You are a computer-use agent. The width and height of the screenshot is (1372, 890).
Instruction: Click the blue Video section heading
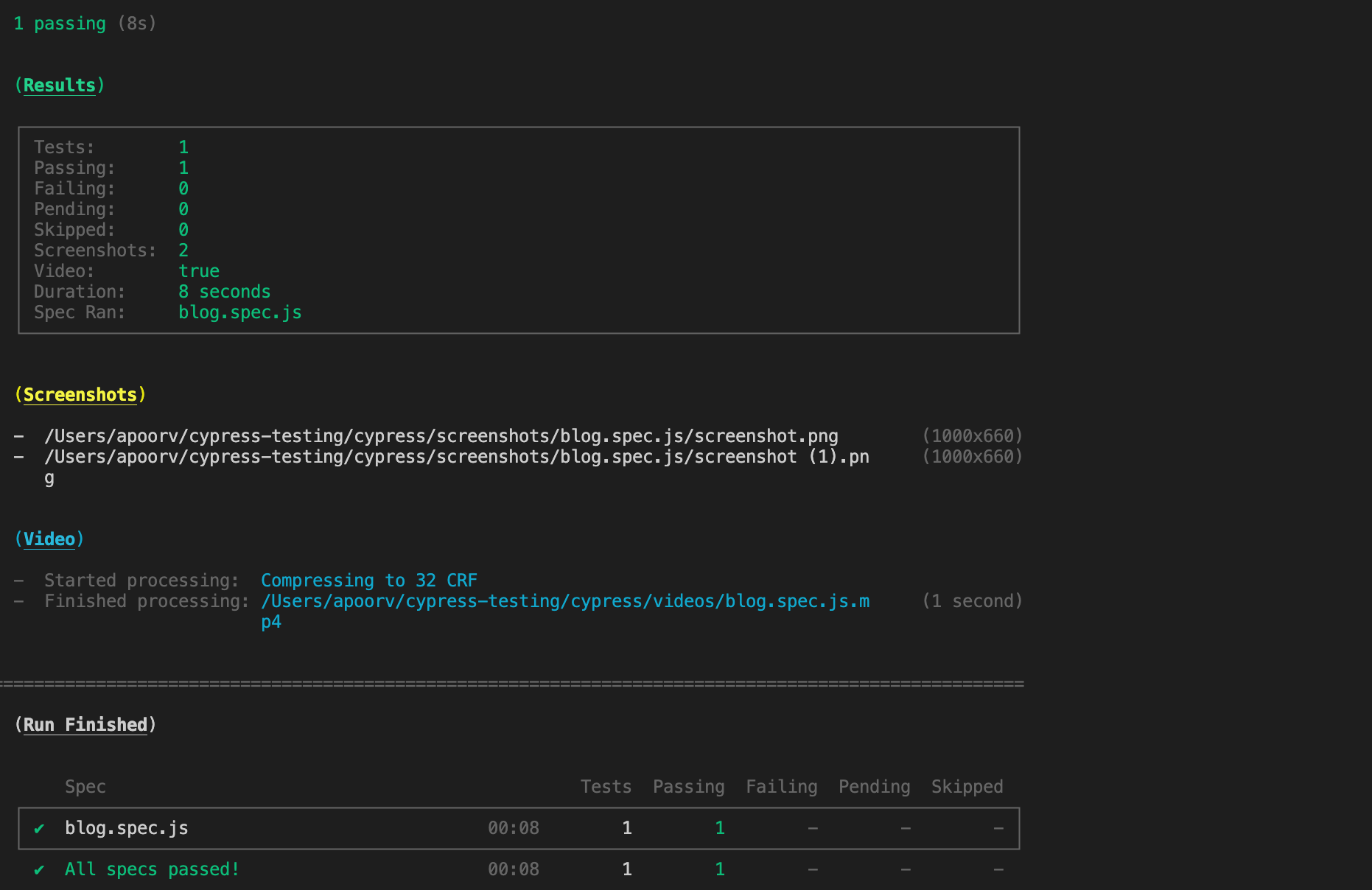(x=49, y=539)
